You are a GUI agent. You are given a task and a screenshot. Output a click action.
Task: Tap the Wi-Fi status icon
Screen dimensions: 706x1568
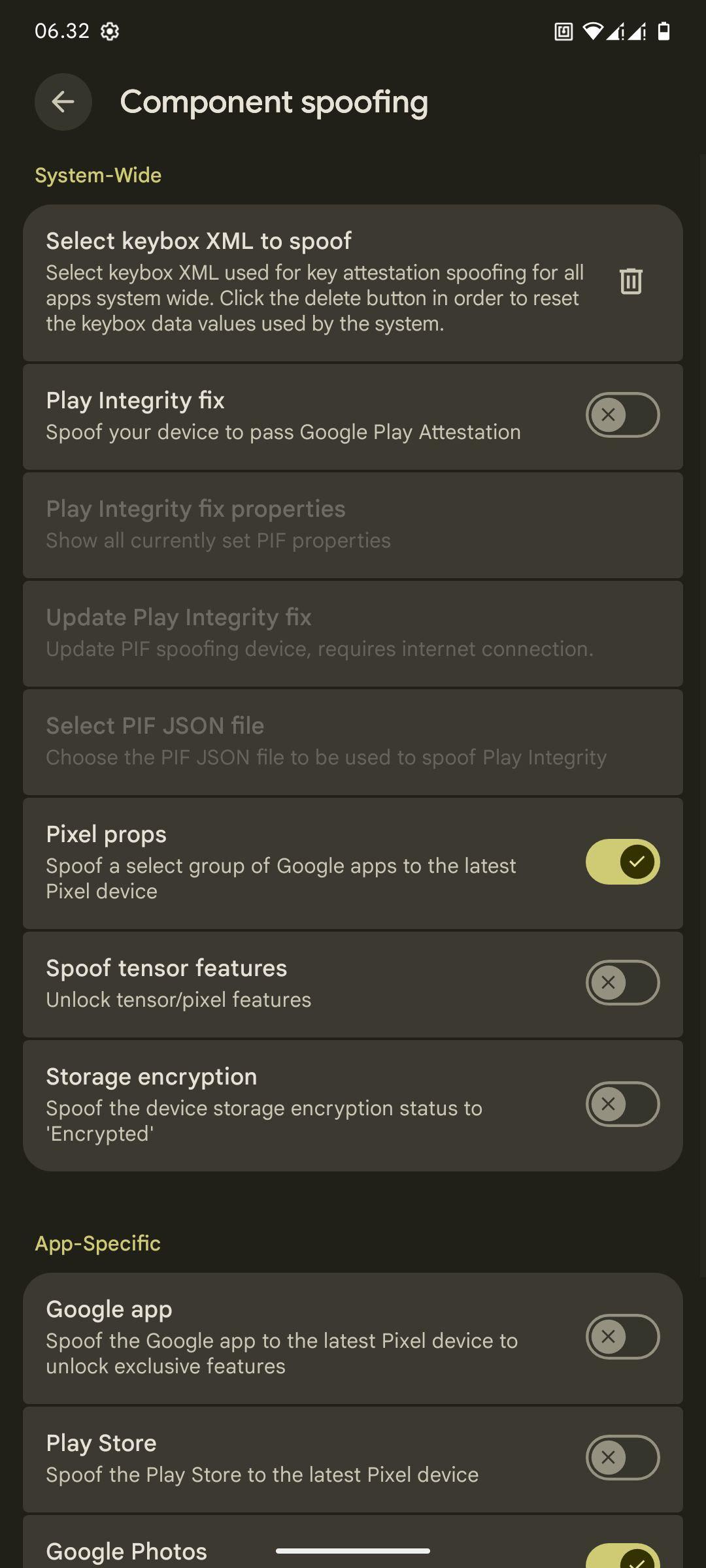pos(592,31)
